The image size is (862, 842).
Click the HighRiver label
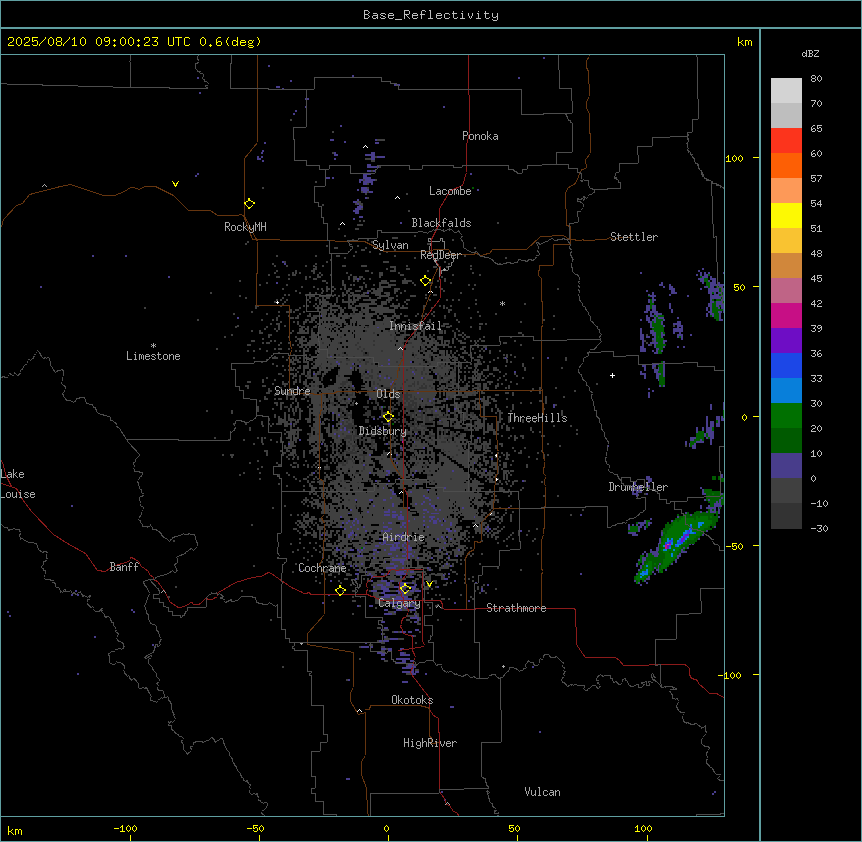430,743
